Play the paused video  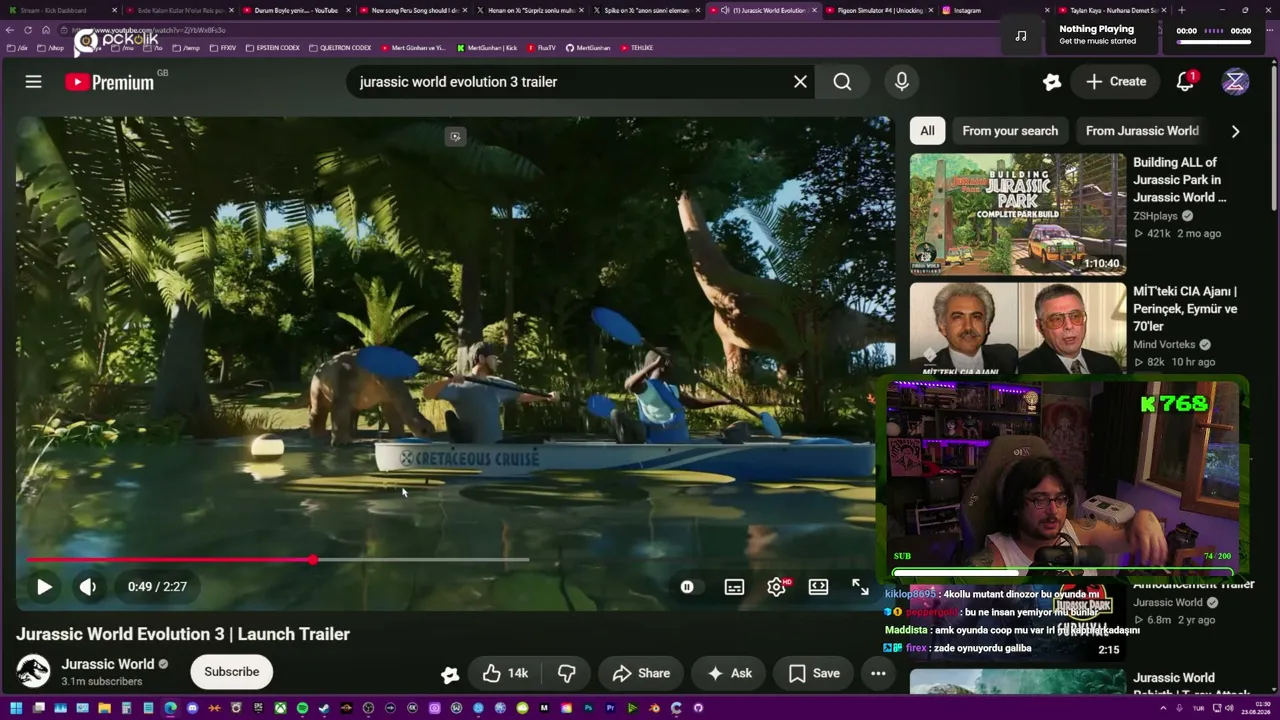(44, 587)
